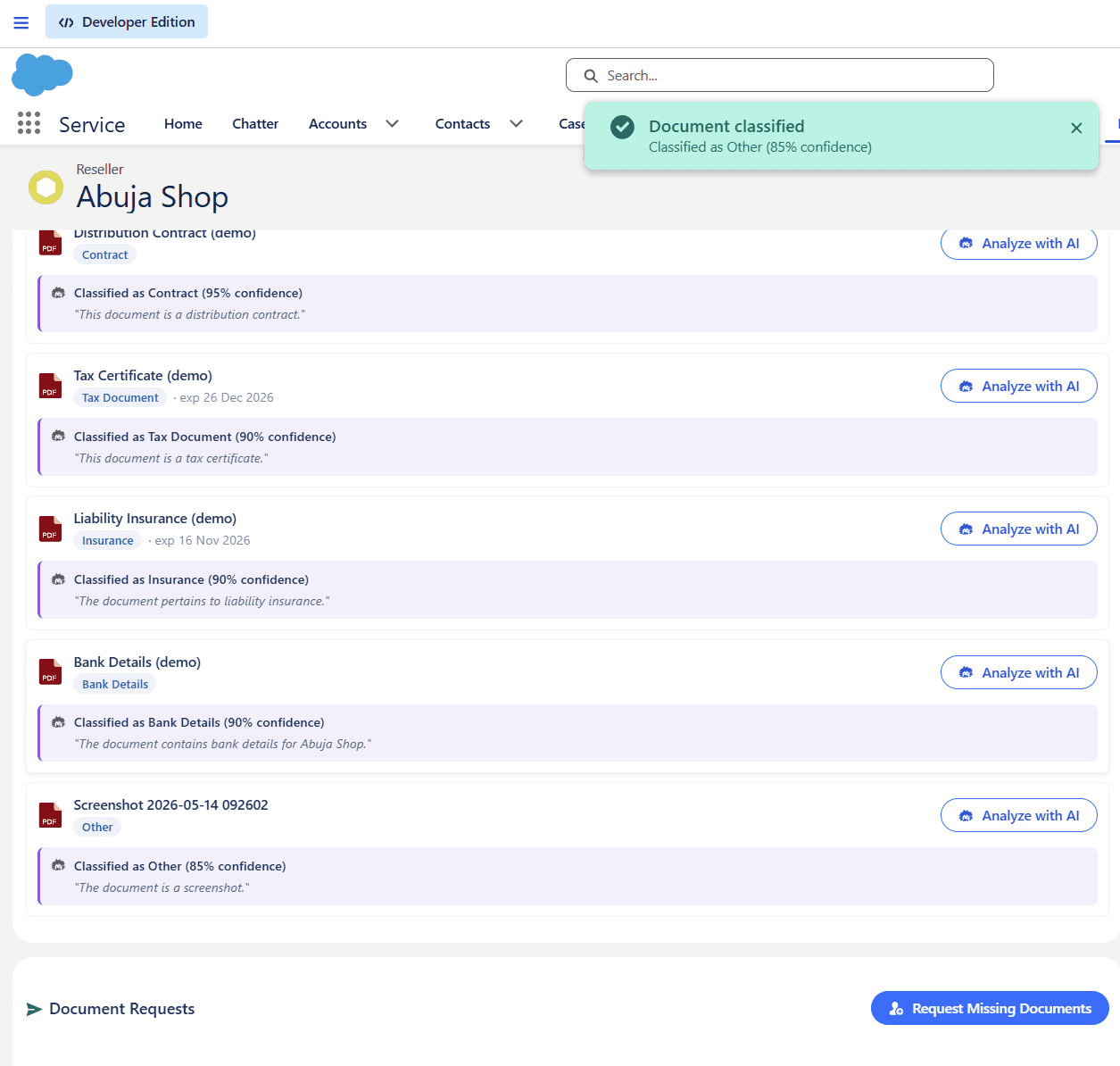
Task: Click 'This document is a tax certificate.' quote
Action: tap(171, 458)
